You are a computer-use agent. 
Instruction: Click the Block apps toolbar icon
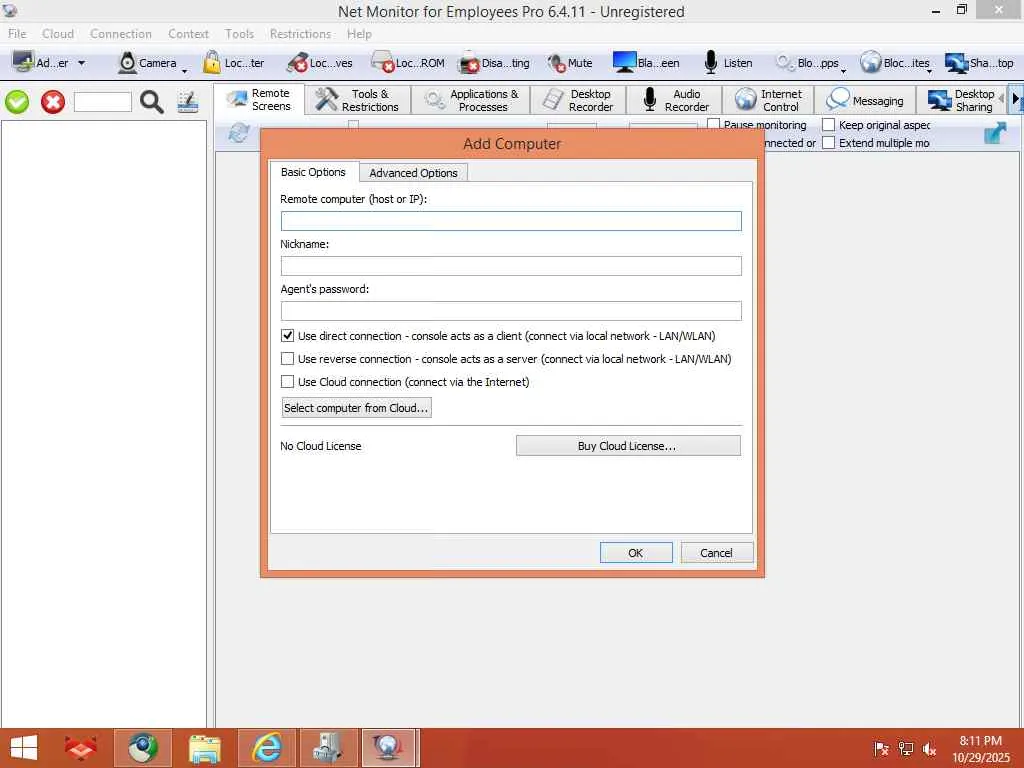[x=784, y=63]
